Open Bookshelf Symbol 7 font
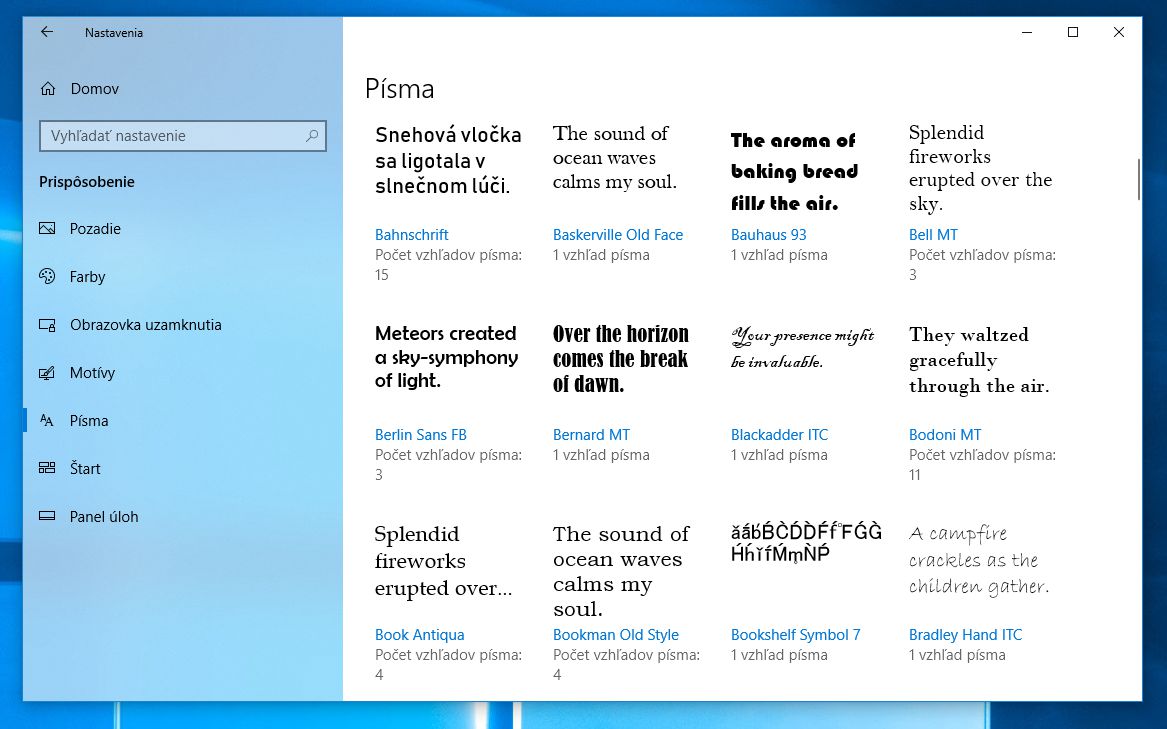Viewport: 1167px width, 729px height. click(x=796, y=634)
